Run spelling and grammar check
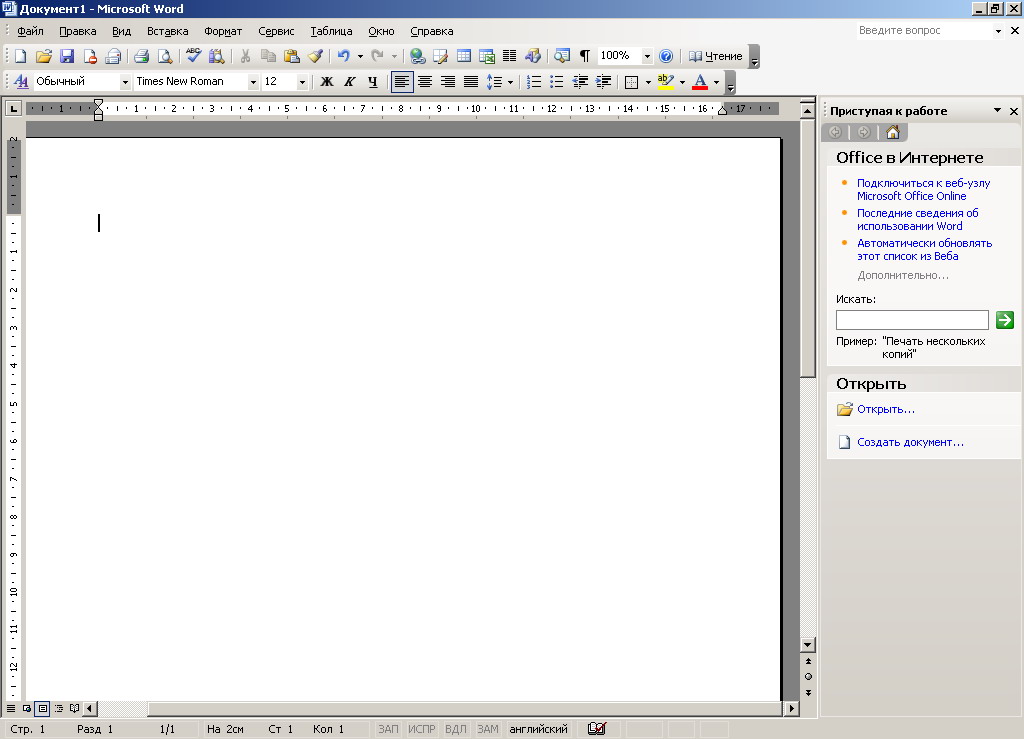The width and height of the screenshot is (1024, 739). pyautogui.click(x=193, y=57)
